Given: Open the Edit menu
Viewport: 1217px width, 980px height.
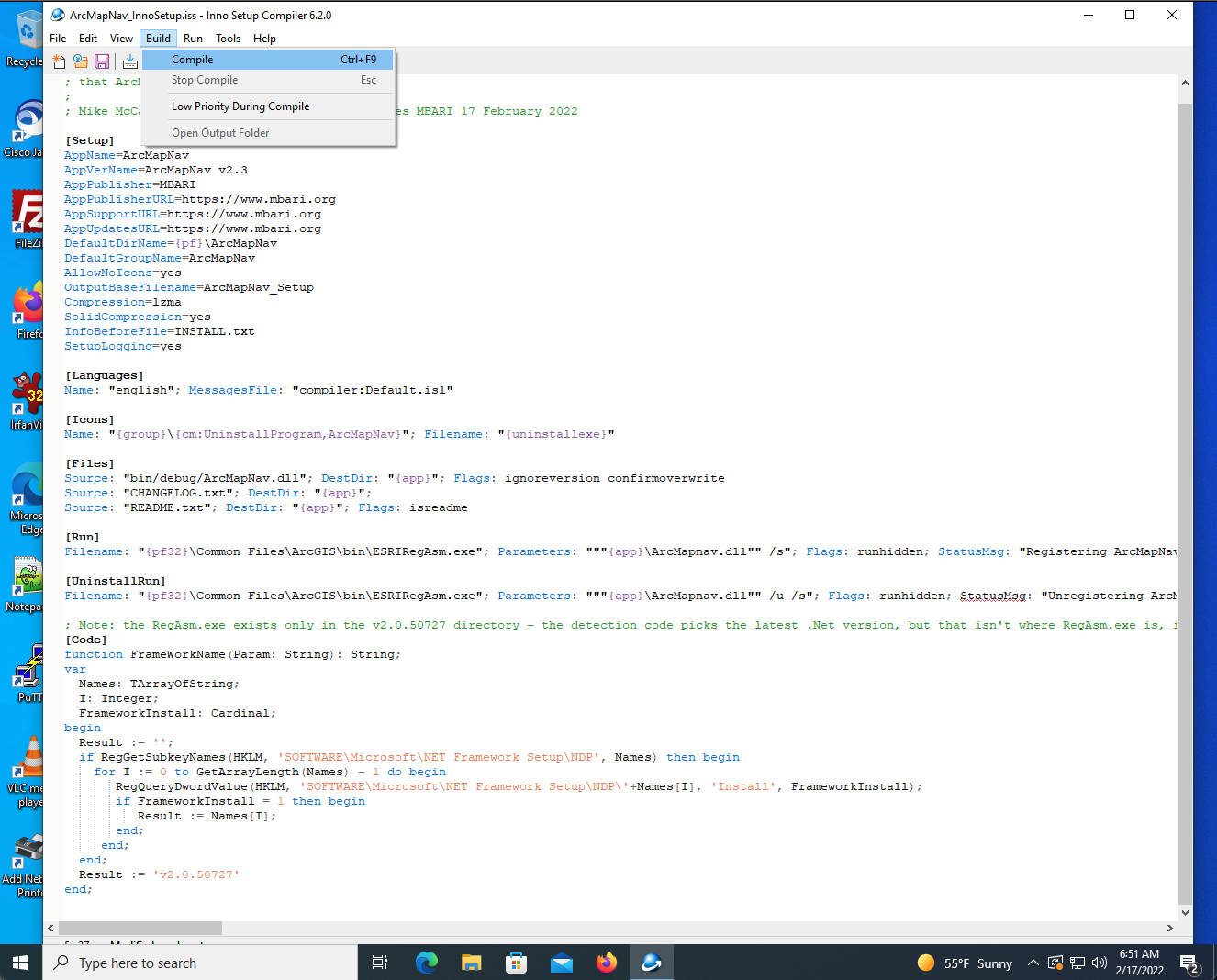Looking at the screenshot, I should point(88,39).
